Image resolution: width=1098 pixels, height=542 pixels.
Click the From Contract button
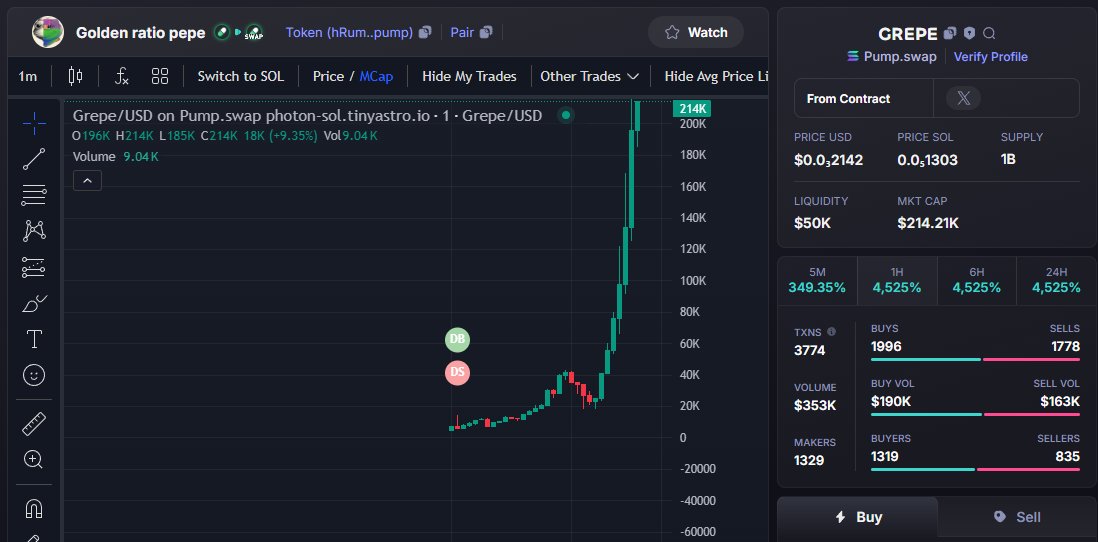(863, 99)
